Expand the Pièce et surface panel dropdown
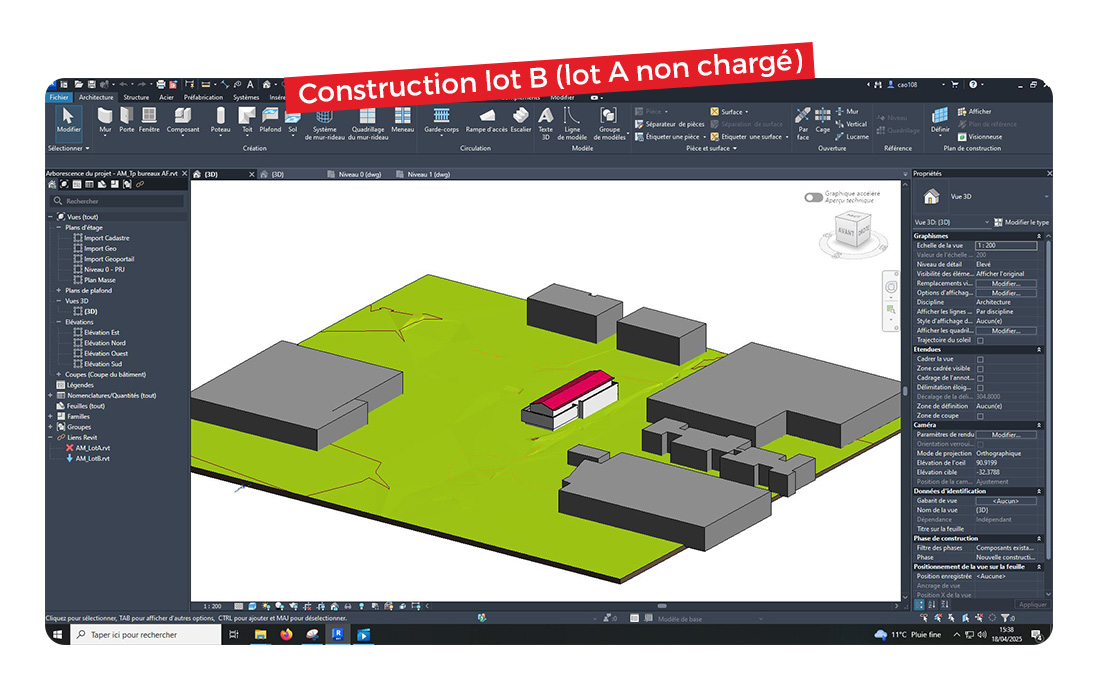This screenshot has height=697, width=1097. tap(712, 148)
